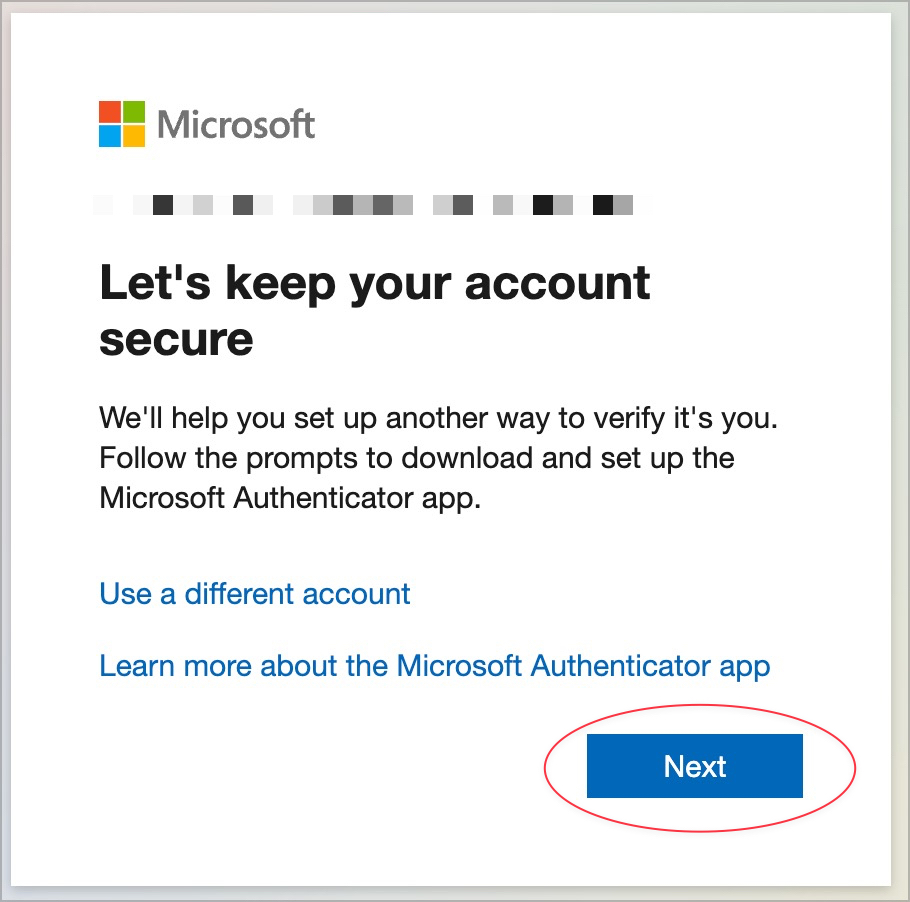Screen dimensions: 910x902
Task: Select the heading Let's keep your account secure
Action: click(x=374, y=310)
